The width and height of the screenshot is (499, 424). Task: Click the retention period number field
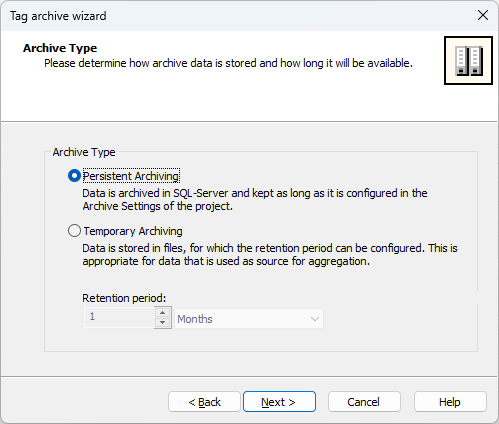coord(119,318)
